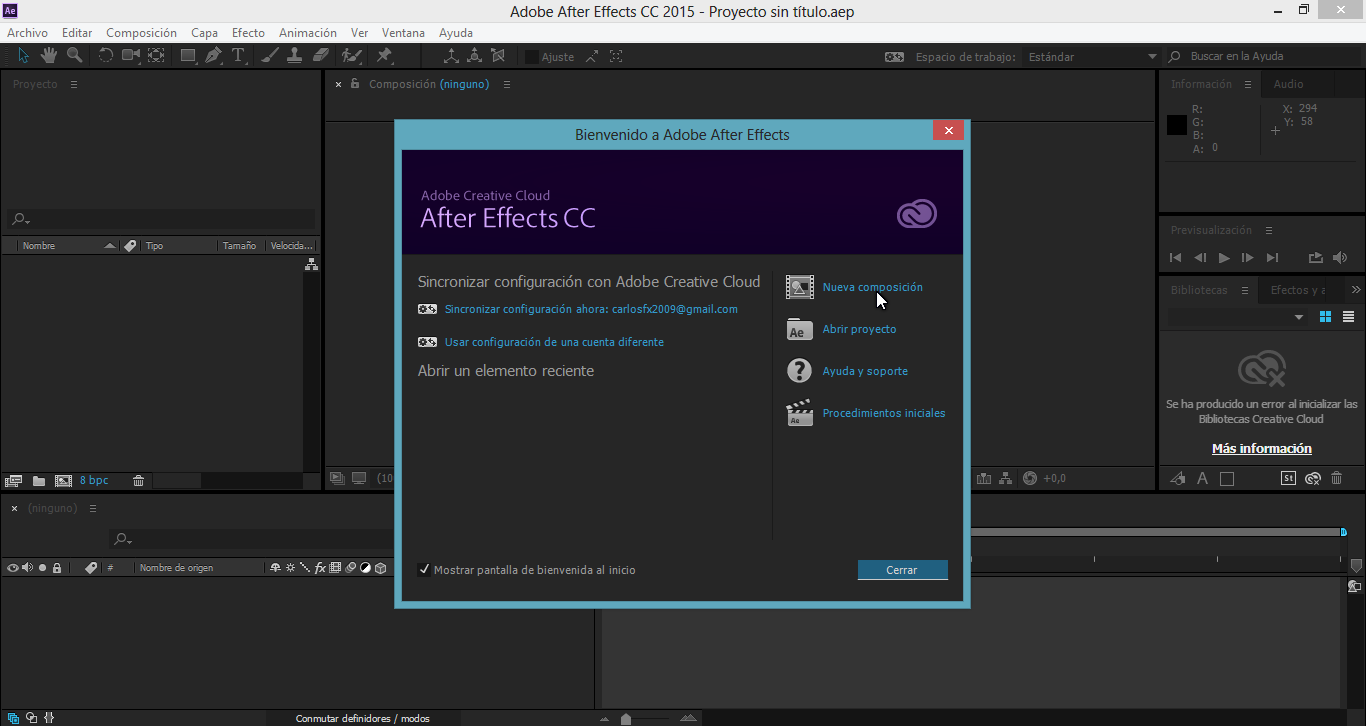This screenshot has height=726, width=1366.
Task: Select the Pen tool
Action: point(213,56)
